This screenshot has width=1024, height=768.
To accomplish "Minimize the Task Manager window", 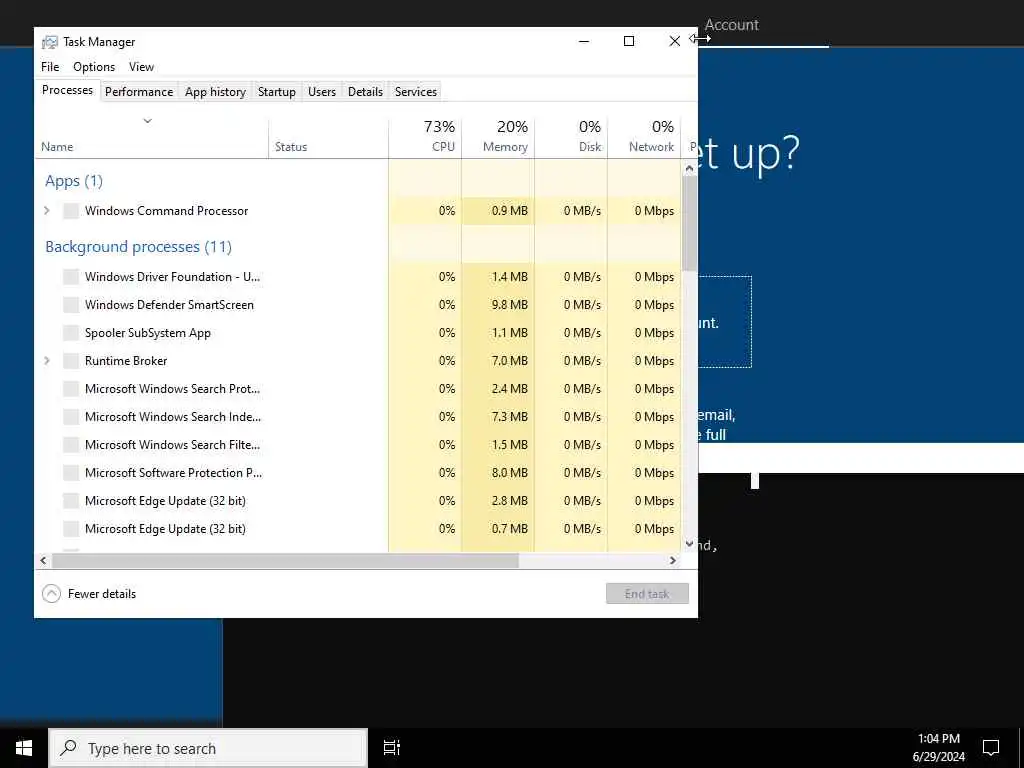I will tap(584, 41).
